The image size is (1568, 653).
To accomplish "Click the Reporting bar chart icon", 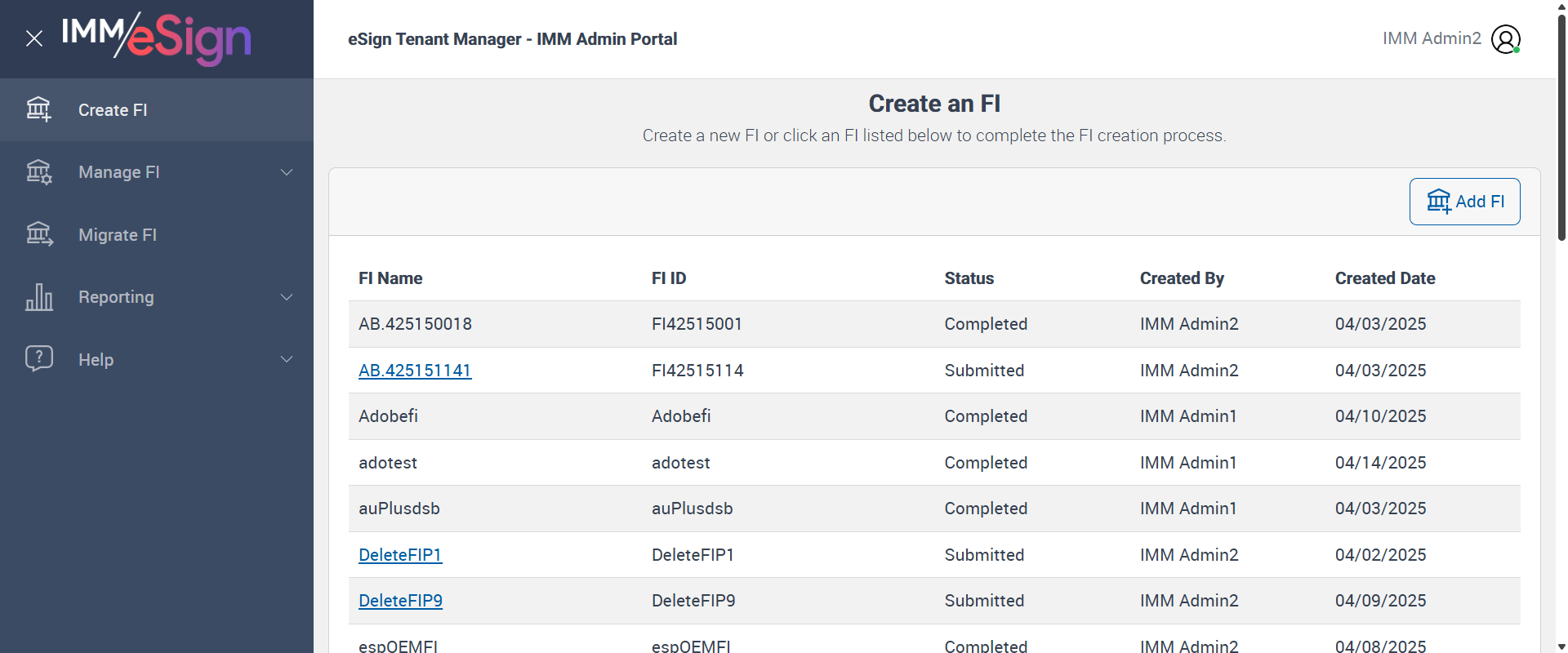I will point(38,297).
